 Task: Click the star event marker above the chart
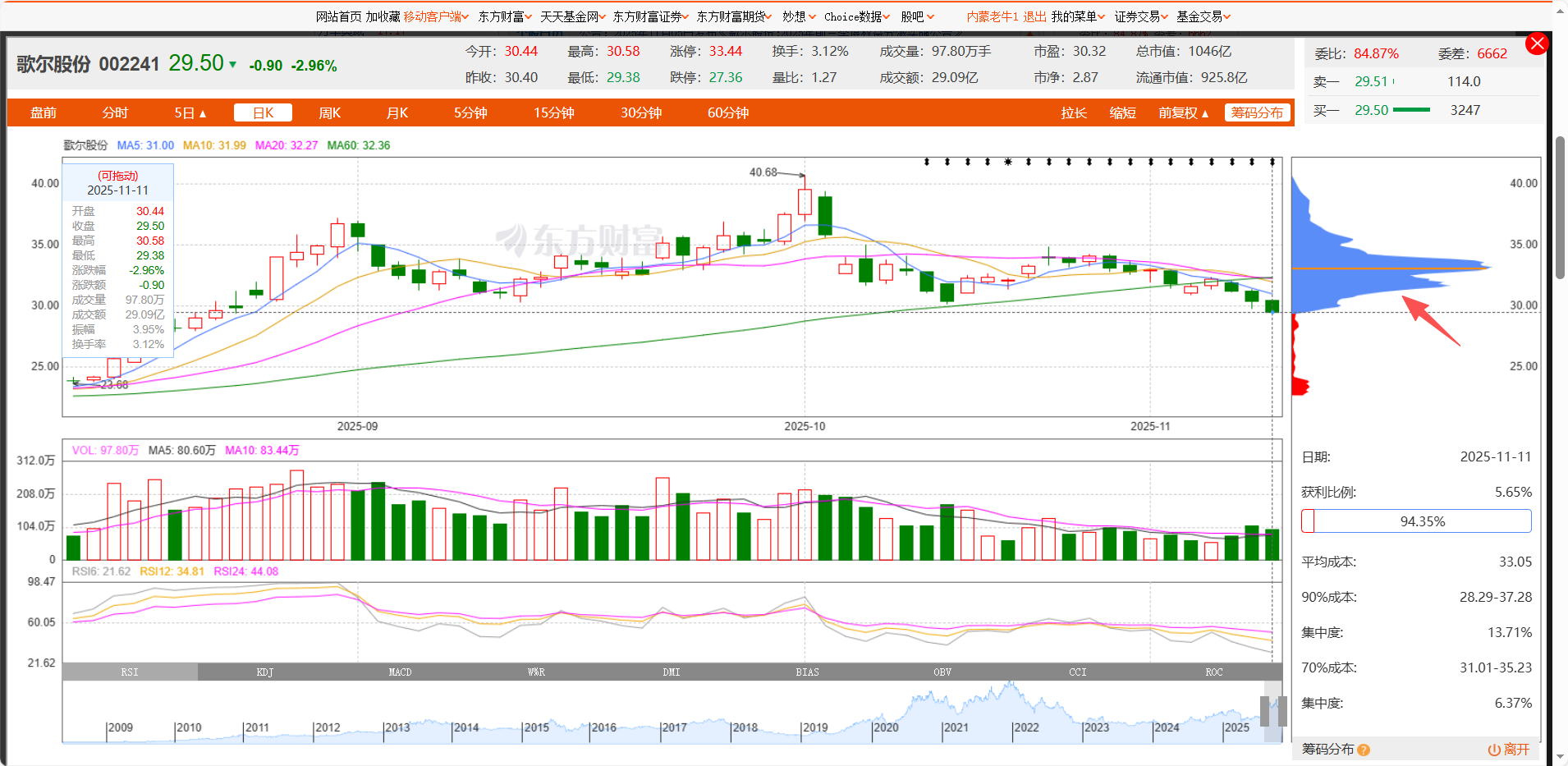coord(1008,162)
